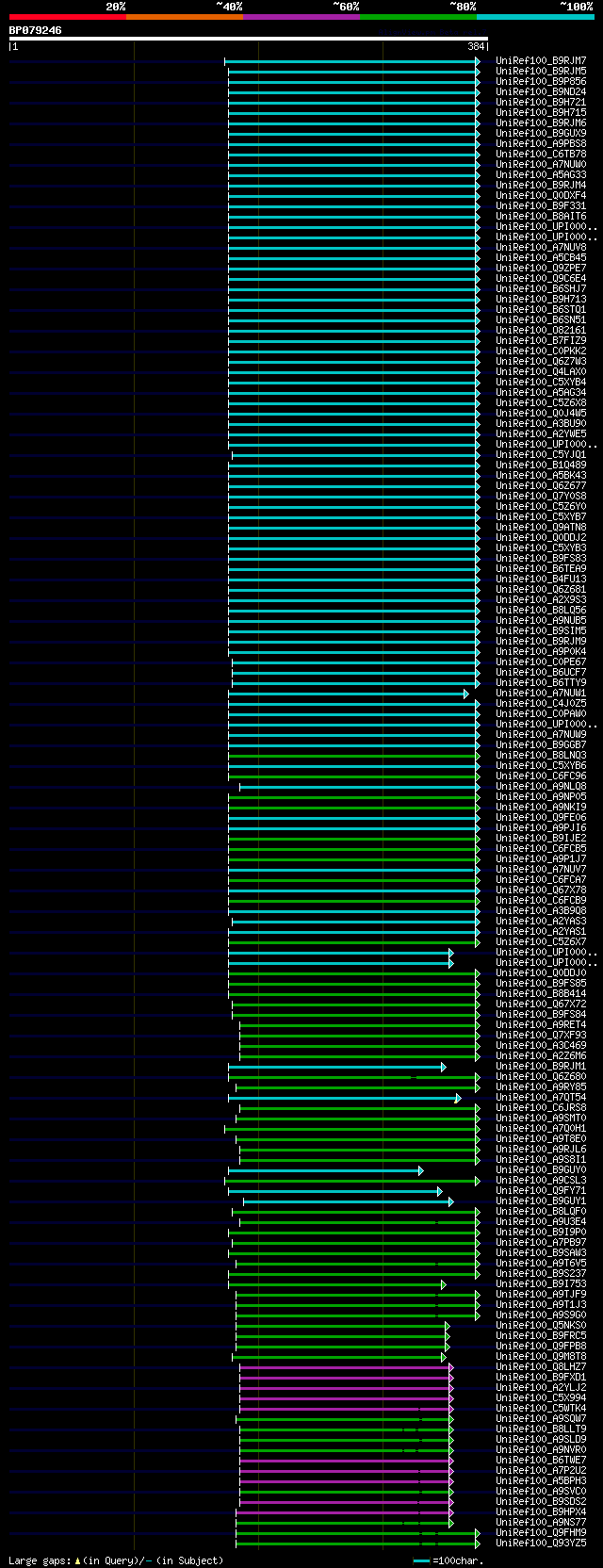Follow the UniRef100_A2X9S3 link
Screen dimensions: 603x1568
pyautogui.click(x=541, y=600)
